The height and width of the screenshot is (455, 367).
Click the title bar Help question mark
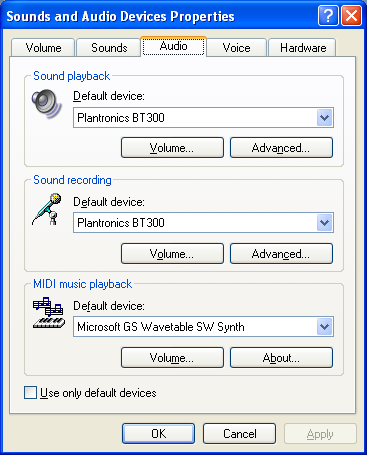pyautogui.click(x=328, y=15)
